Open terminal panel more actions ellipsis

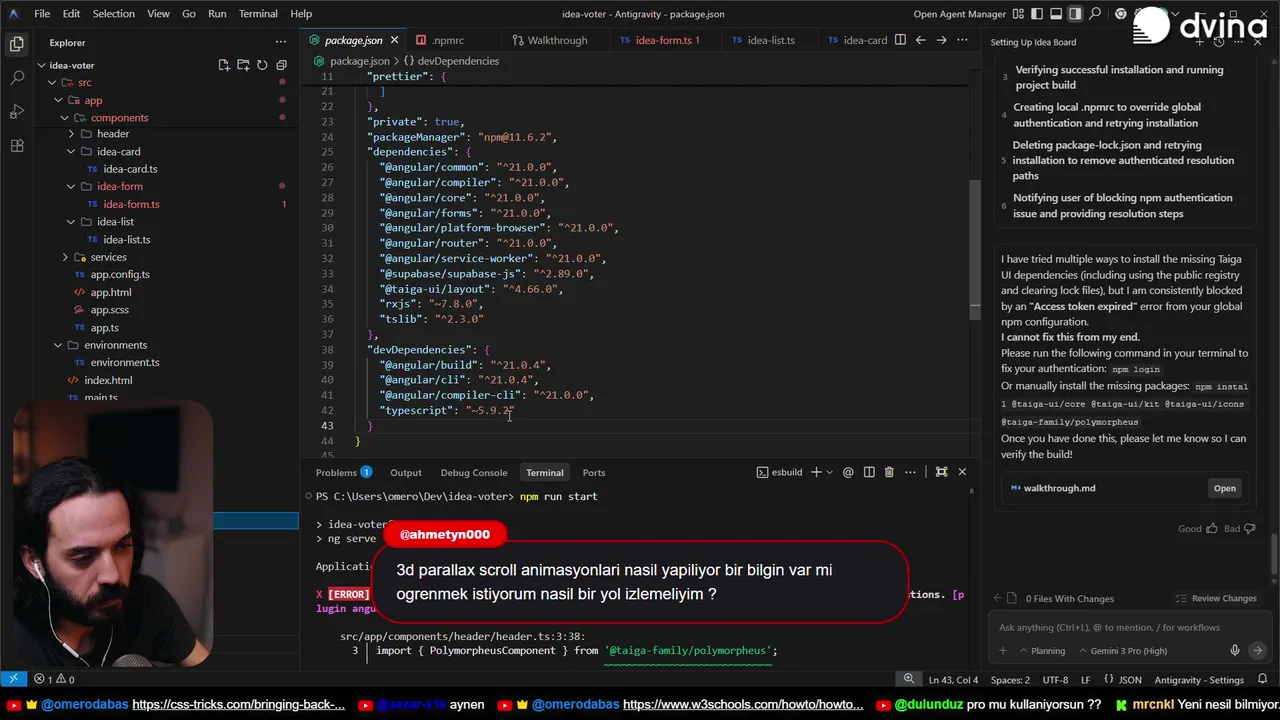click(909, 472)
